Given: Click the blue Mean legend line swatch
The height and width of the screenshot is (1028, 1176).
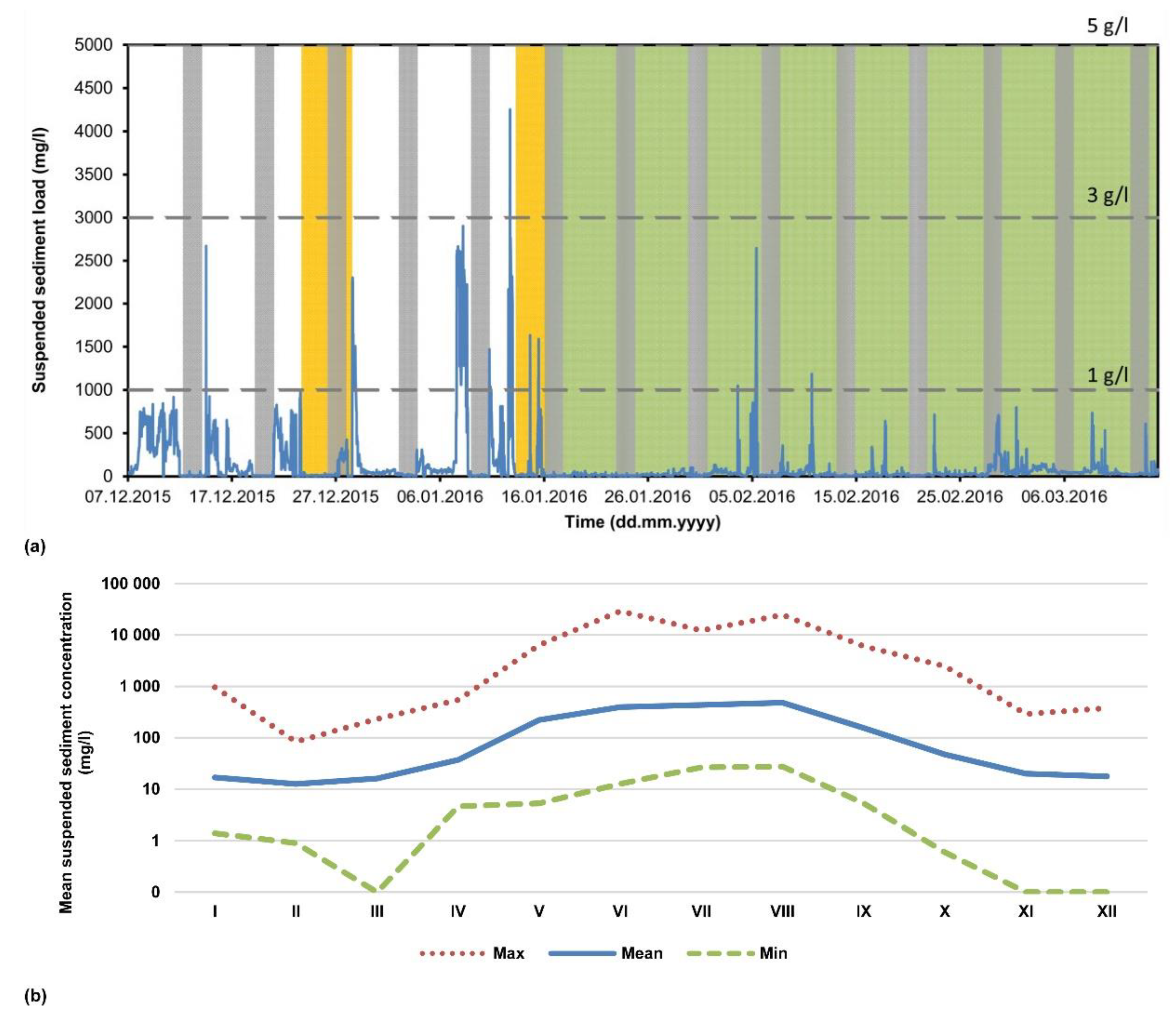Looking at the screenshot, I should click(x=582, y=953).
